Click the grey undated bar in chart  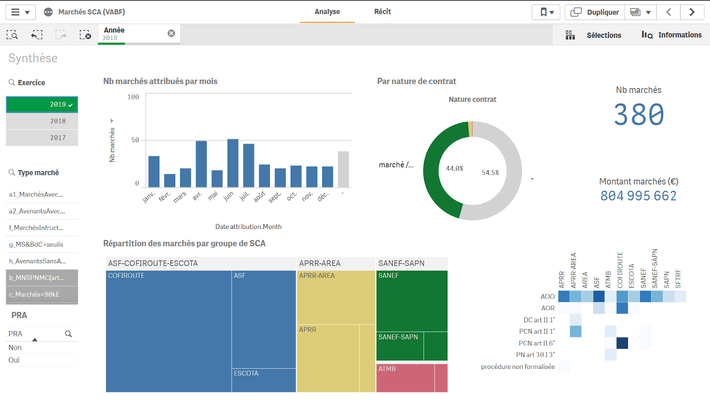pos(344,169)
